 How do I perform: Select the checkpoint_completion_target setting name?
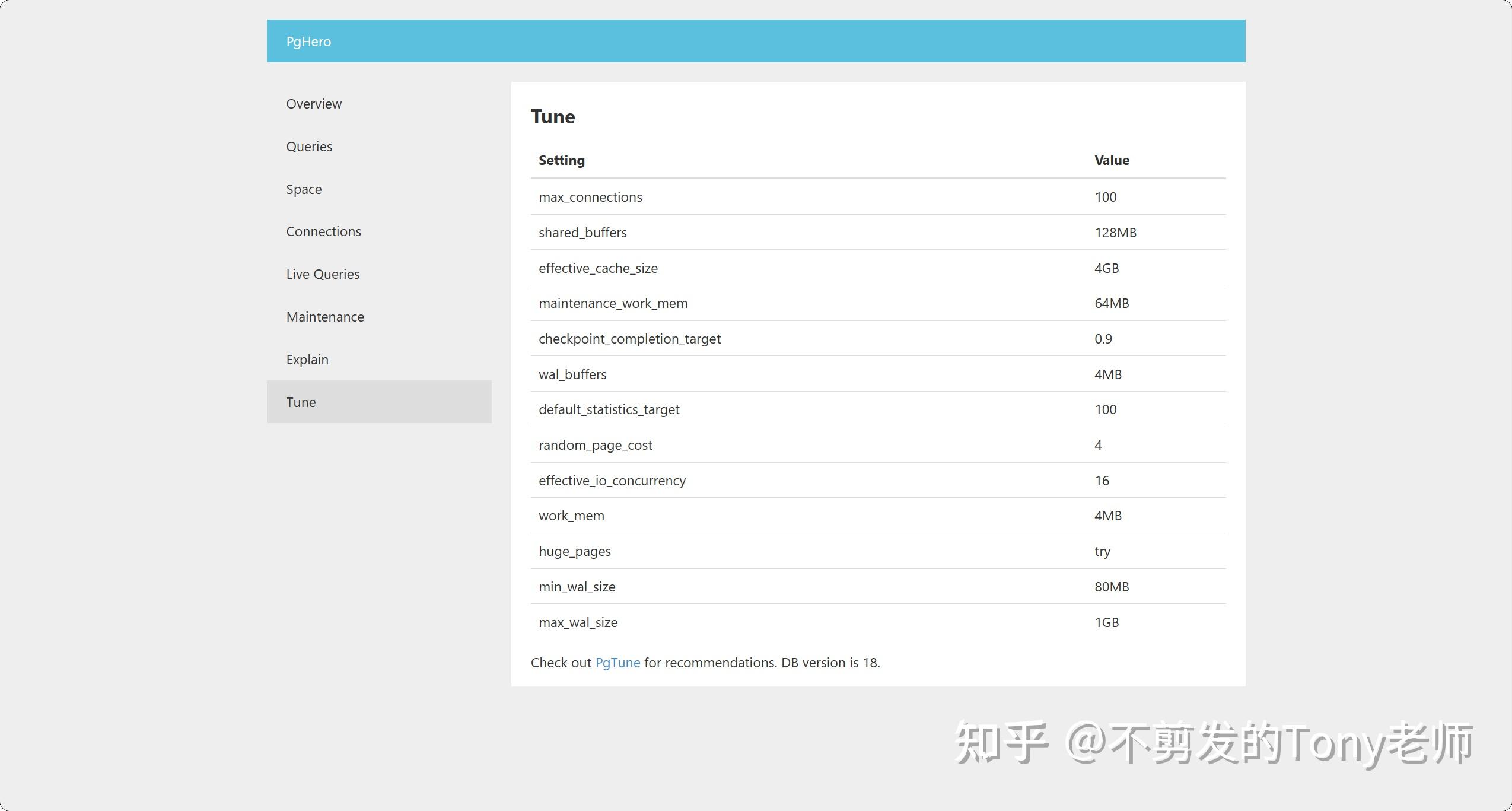[629, 339]
